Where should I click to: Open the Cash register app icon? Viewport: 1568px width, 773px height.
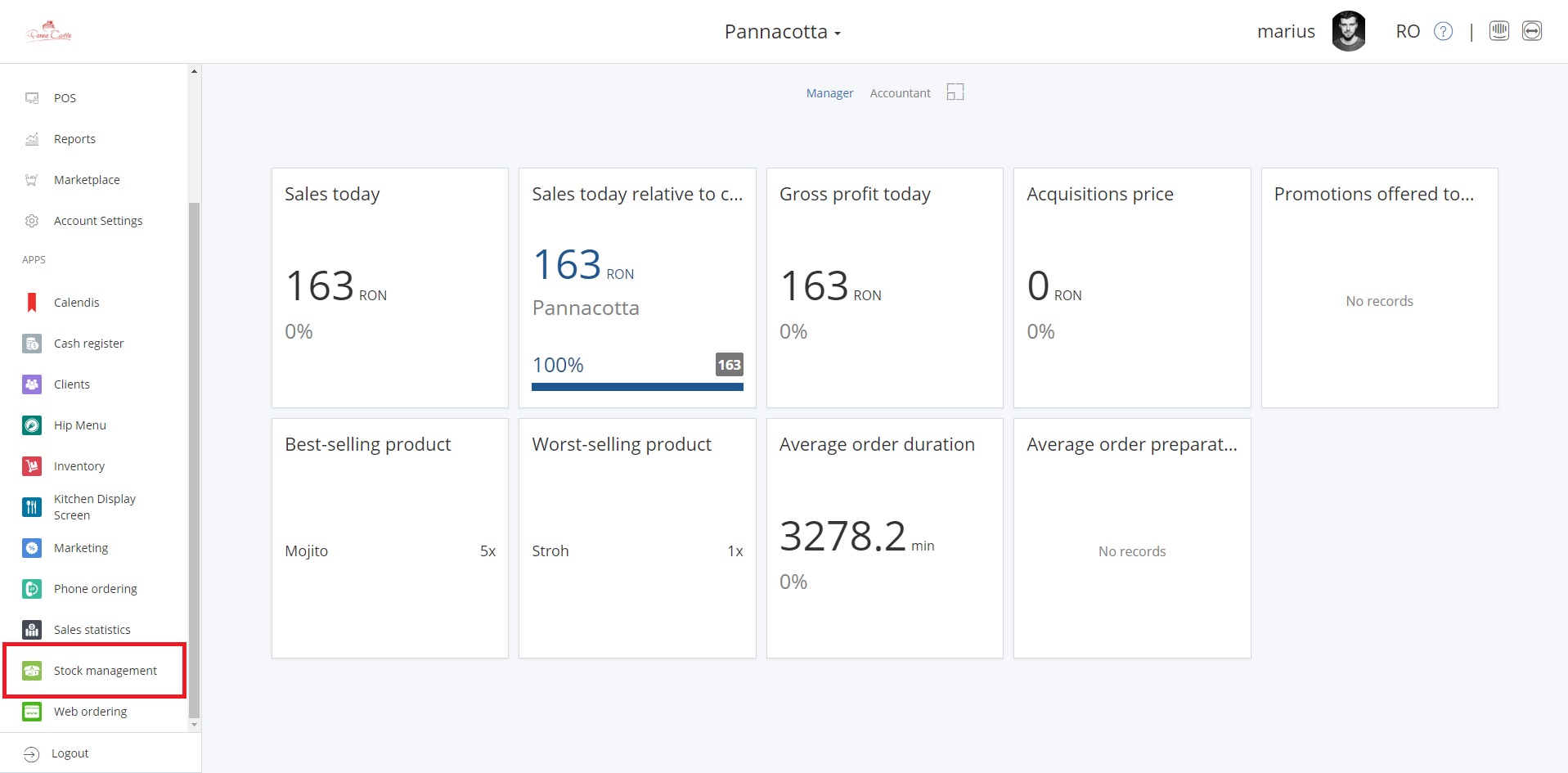[32, 344]
